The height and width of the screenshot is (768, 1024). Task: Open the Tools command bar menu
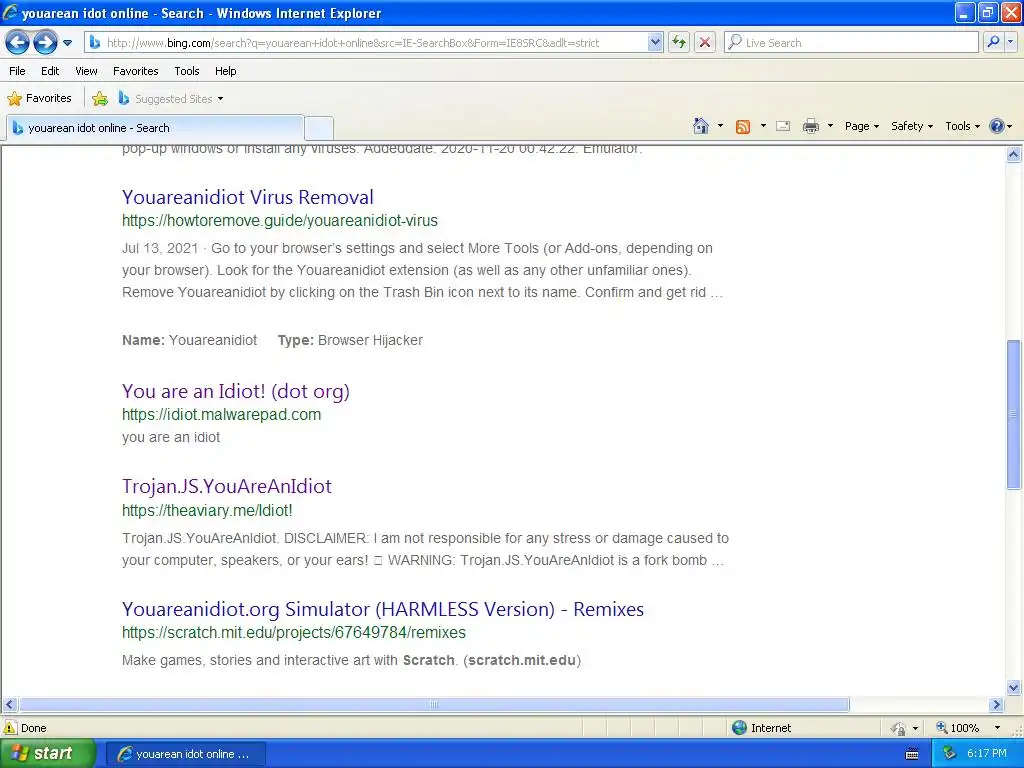coord(962,126)
